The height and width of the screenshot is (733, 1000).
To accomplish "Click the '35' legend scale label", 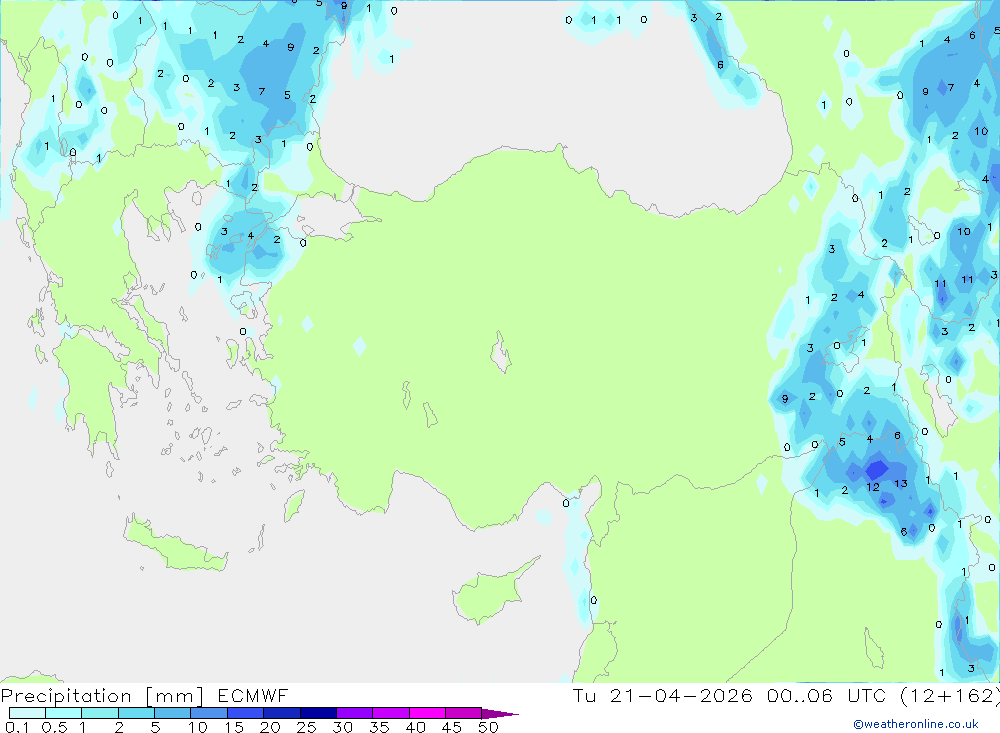I will [379, 727].
